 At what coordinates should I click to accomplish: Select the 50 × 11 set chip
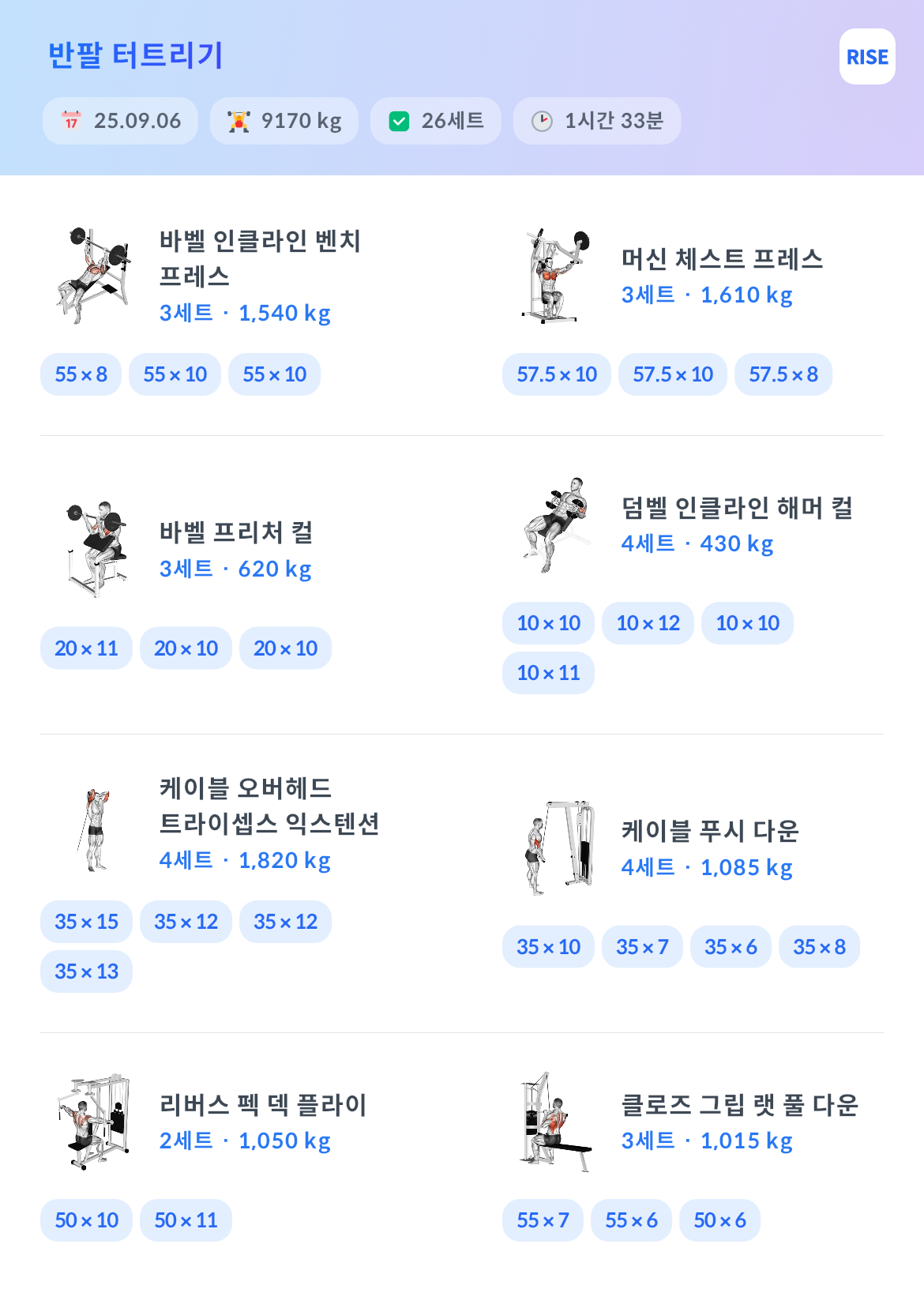click(x=186, y=1220)
